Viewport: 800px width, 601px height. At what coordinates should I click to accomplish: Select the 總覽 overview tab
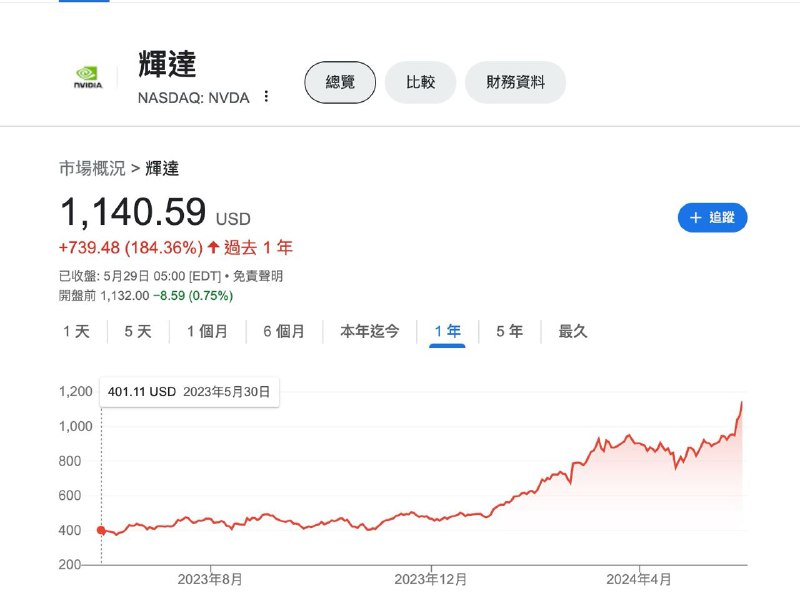pyautogui.click(x=340, y=82)
